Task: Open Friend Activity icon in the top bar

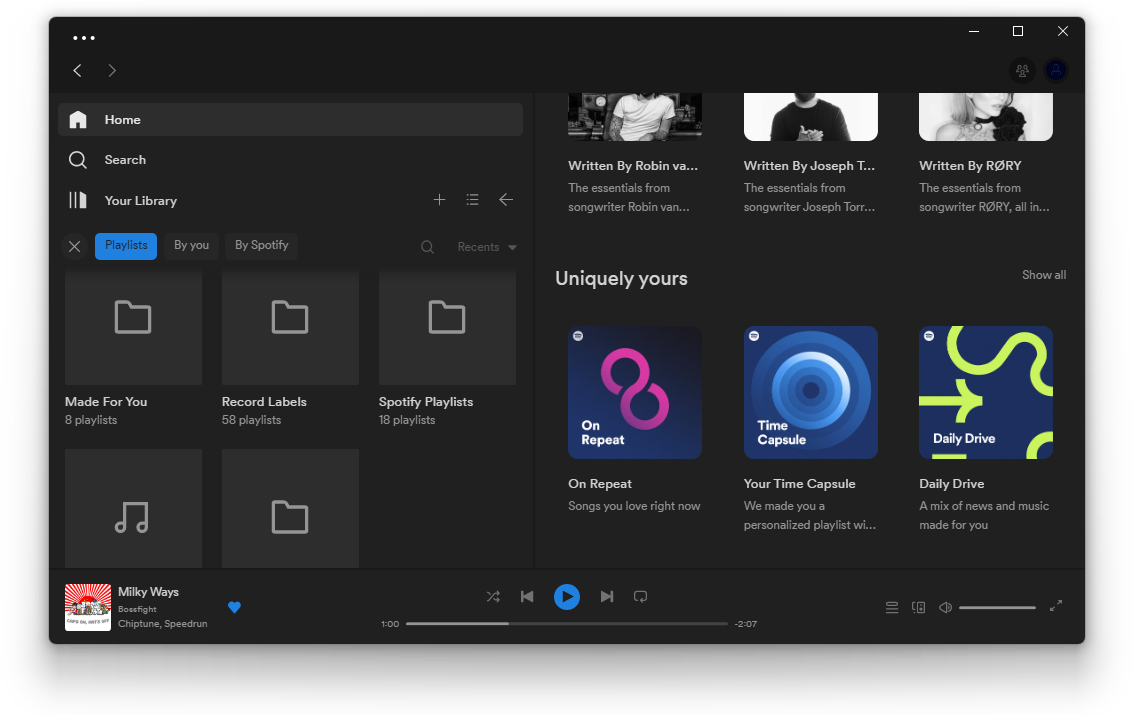Action: 1022,70
